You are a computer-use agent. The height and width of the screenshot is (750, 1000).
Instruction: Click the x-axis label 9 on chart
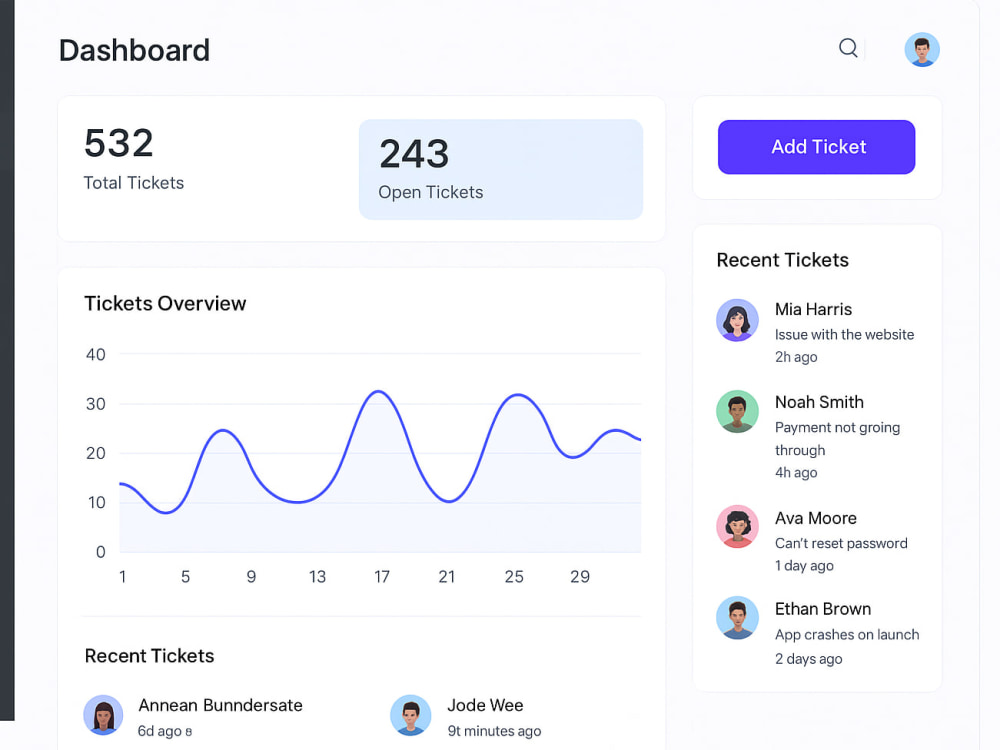(x=251, y=577)
